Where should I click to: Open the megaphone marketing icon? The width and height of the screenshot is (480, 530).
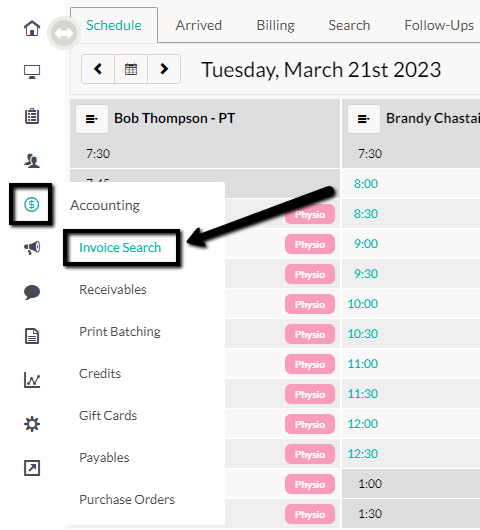[32, 247]
